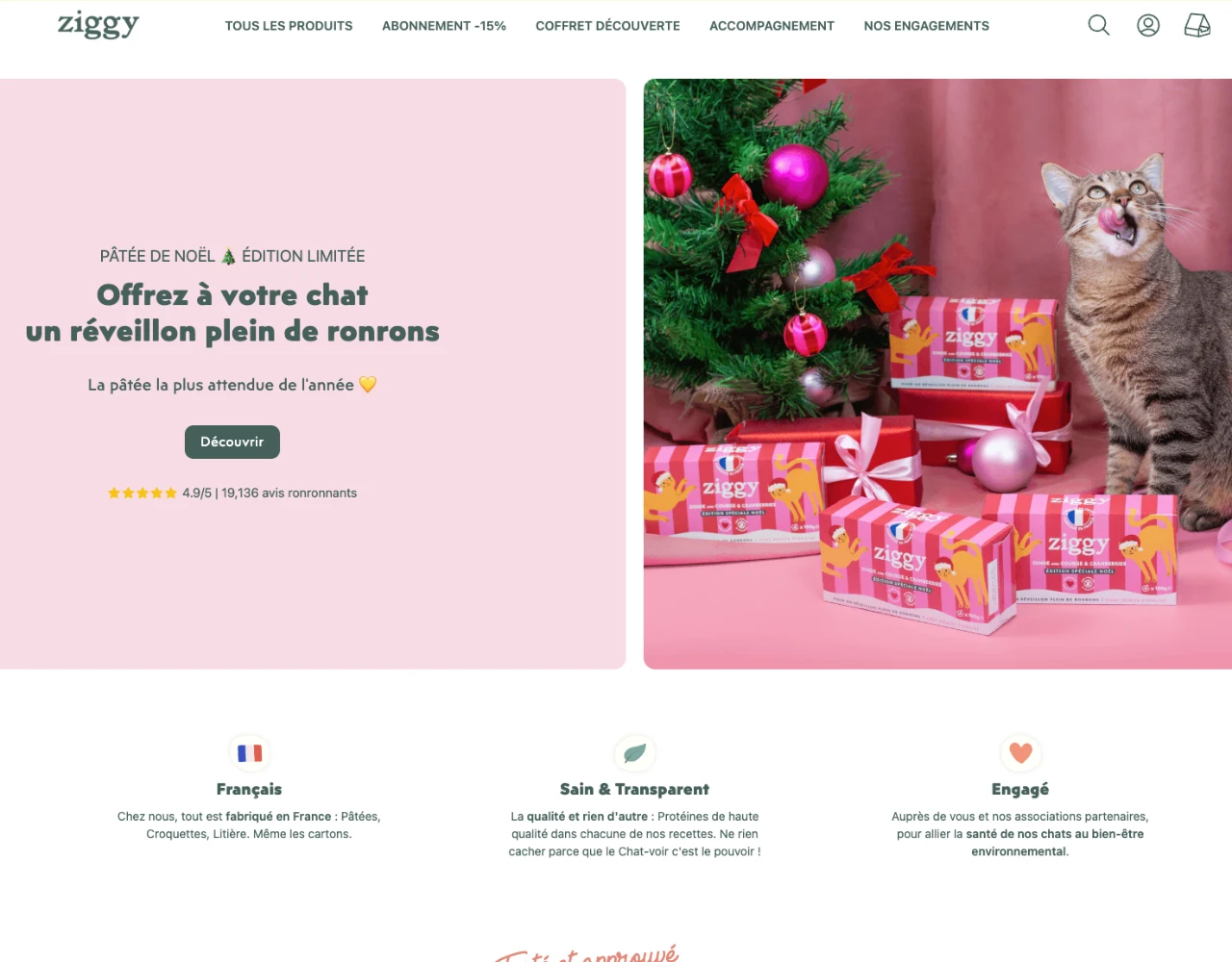Open the user account icon
1232x962 pixels.
pyautogui.click(x=1148, y=25)
